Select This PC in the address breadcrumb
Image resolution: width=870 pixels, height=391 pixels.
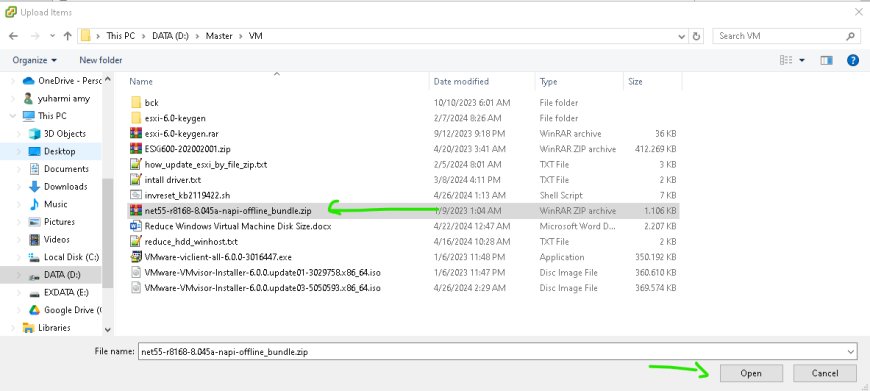coord(120,35)
